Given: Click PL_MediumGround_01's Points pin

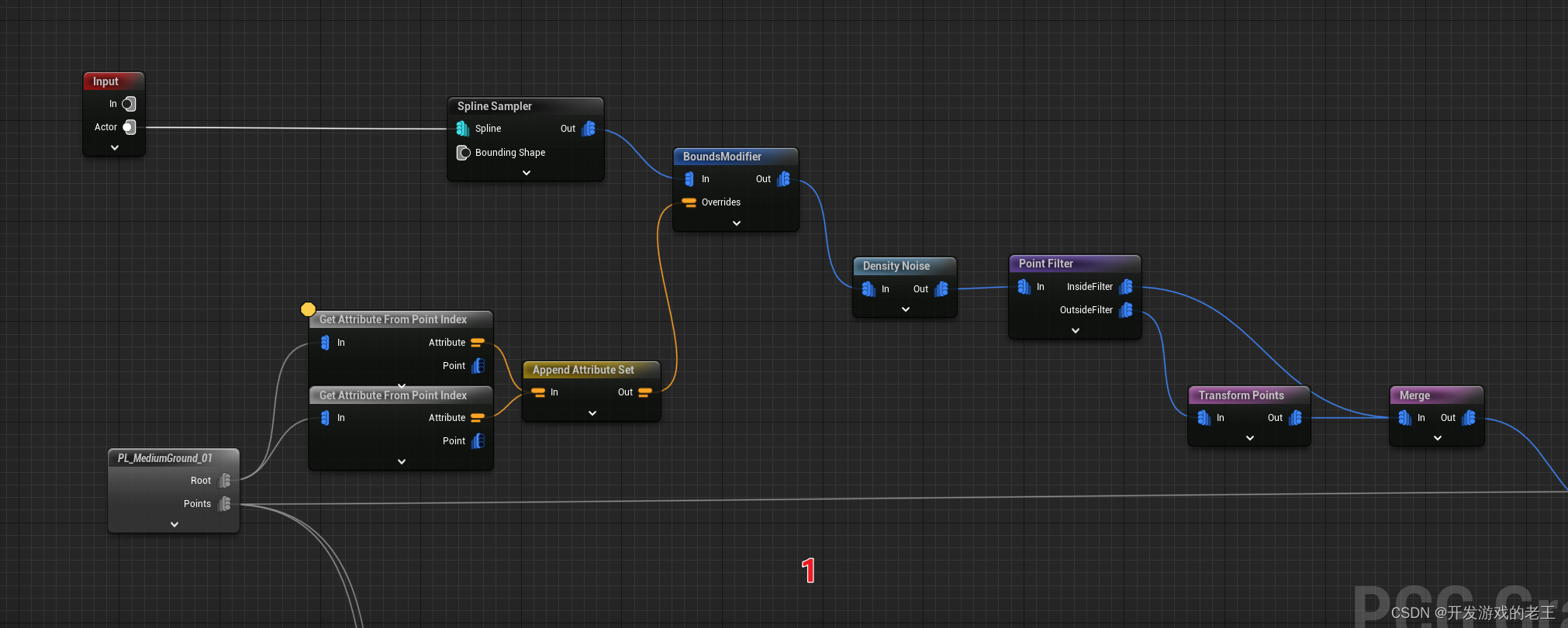Looking at the screenshot, I should point(225,504).
